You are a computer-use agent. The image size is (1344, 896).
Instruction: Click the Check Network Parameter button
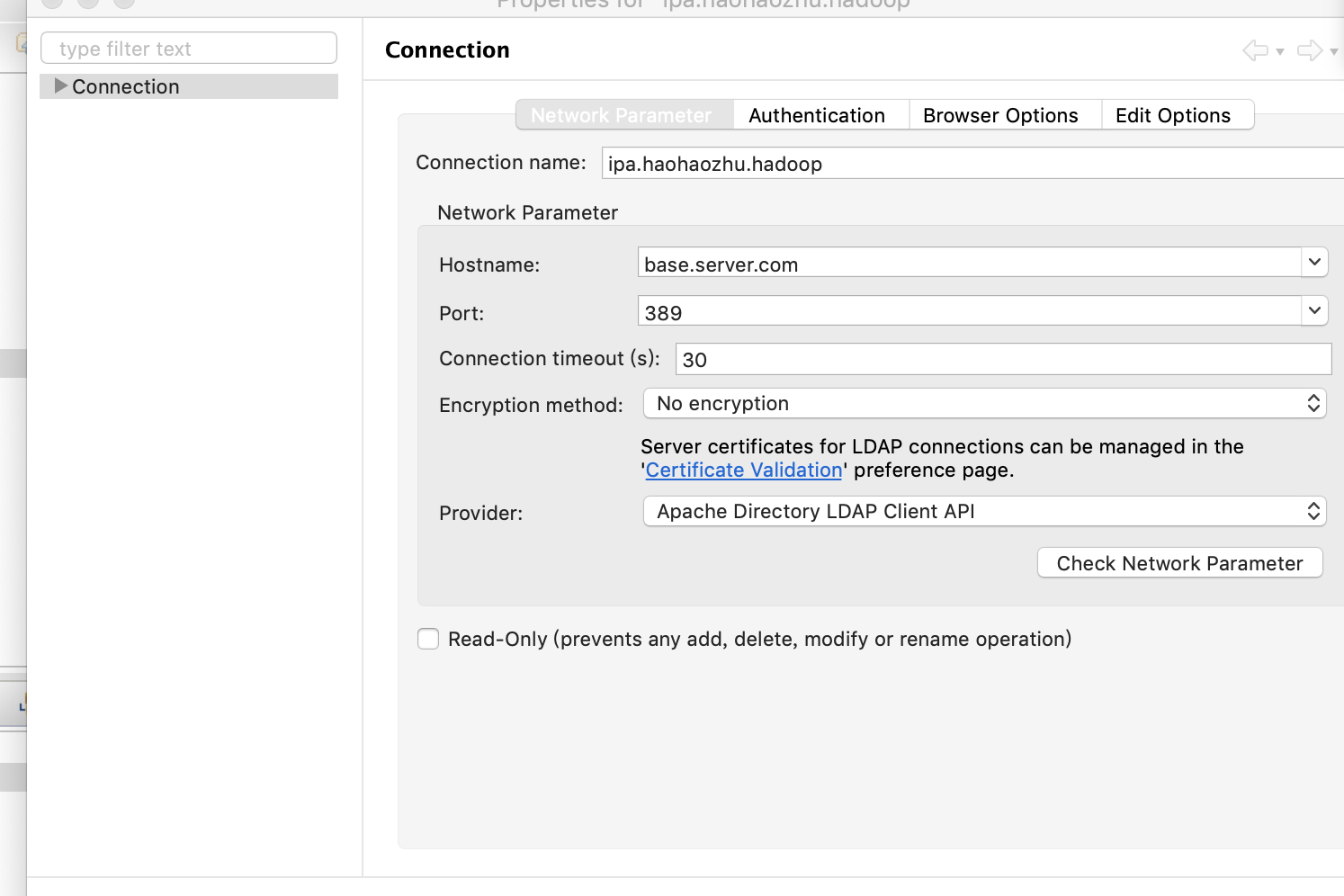click(x=1179, y=562)
